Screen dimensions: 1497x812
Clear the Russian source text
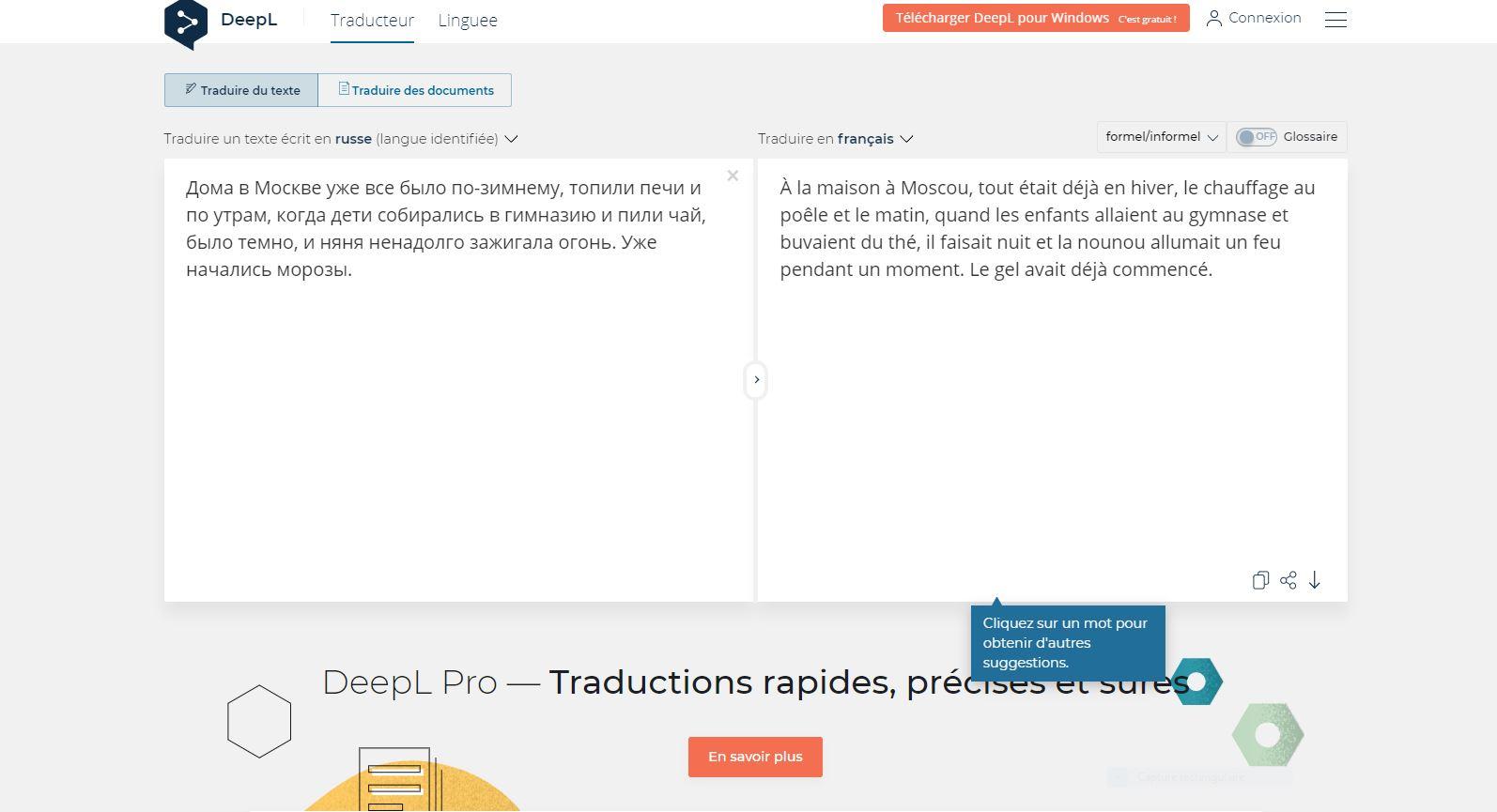733,176
